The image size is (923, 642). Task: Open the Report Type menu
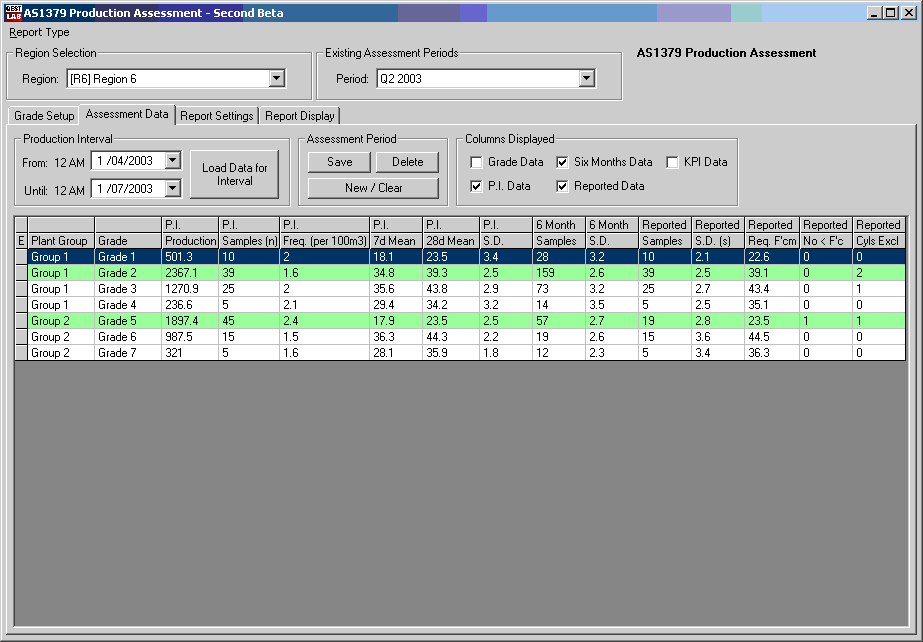tap(40, 32)
